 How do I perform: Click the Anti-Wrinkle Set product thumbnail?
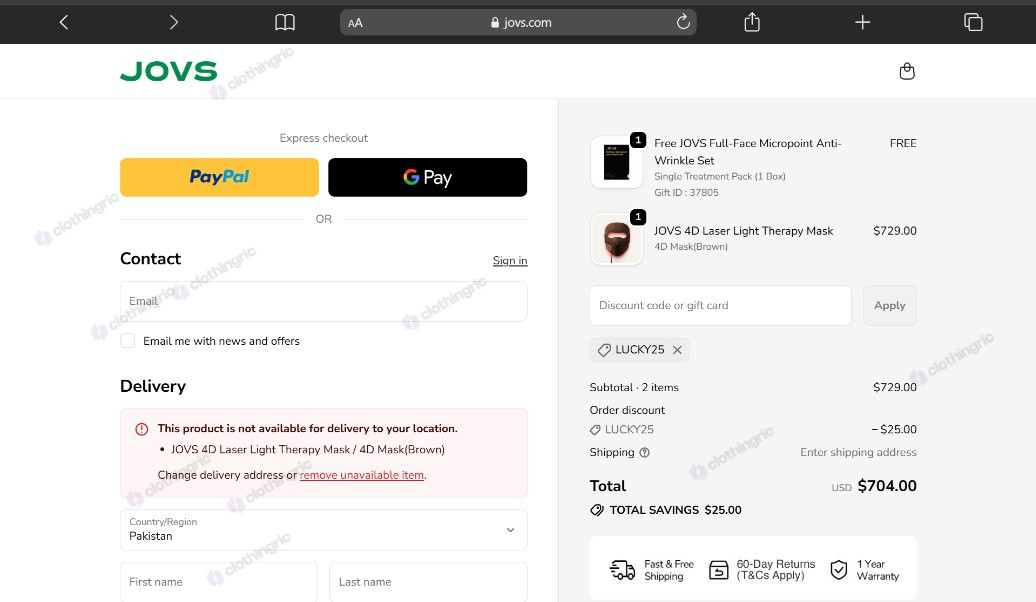[616, 163]
